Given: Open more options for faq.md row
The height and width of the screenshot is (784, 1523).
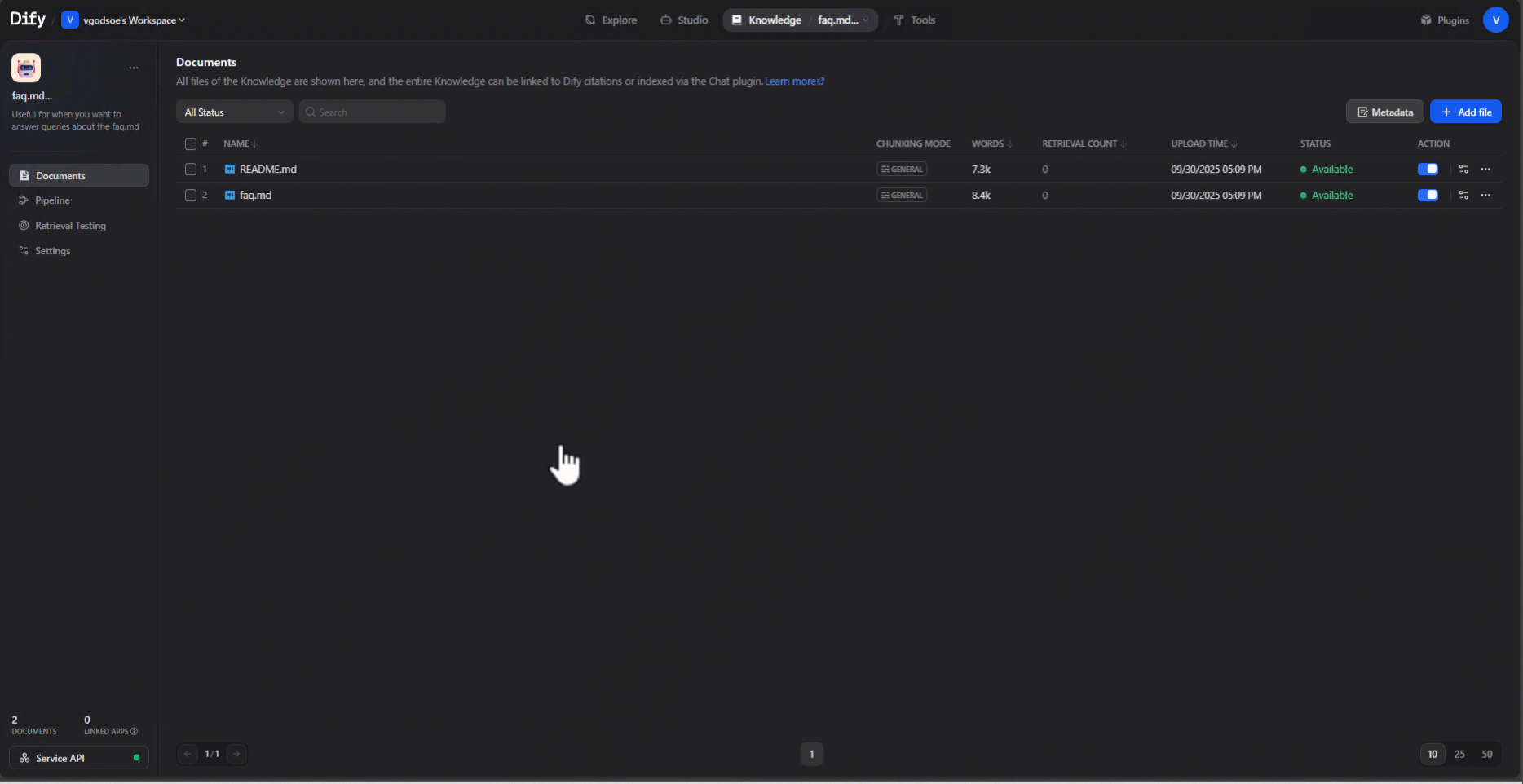Looking at the screenshot, I should (1485, 196).
